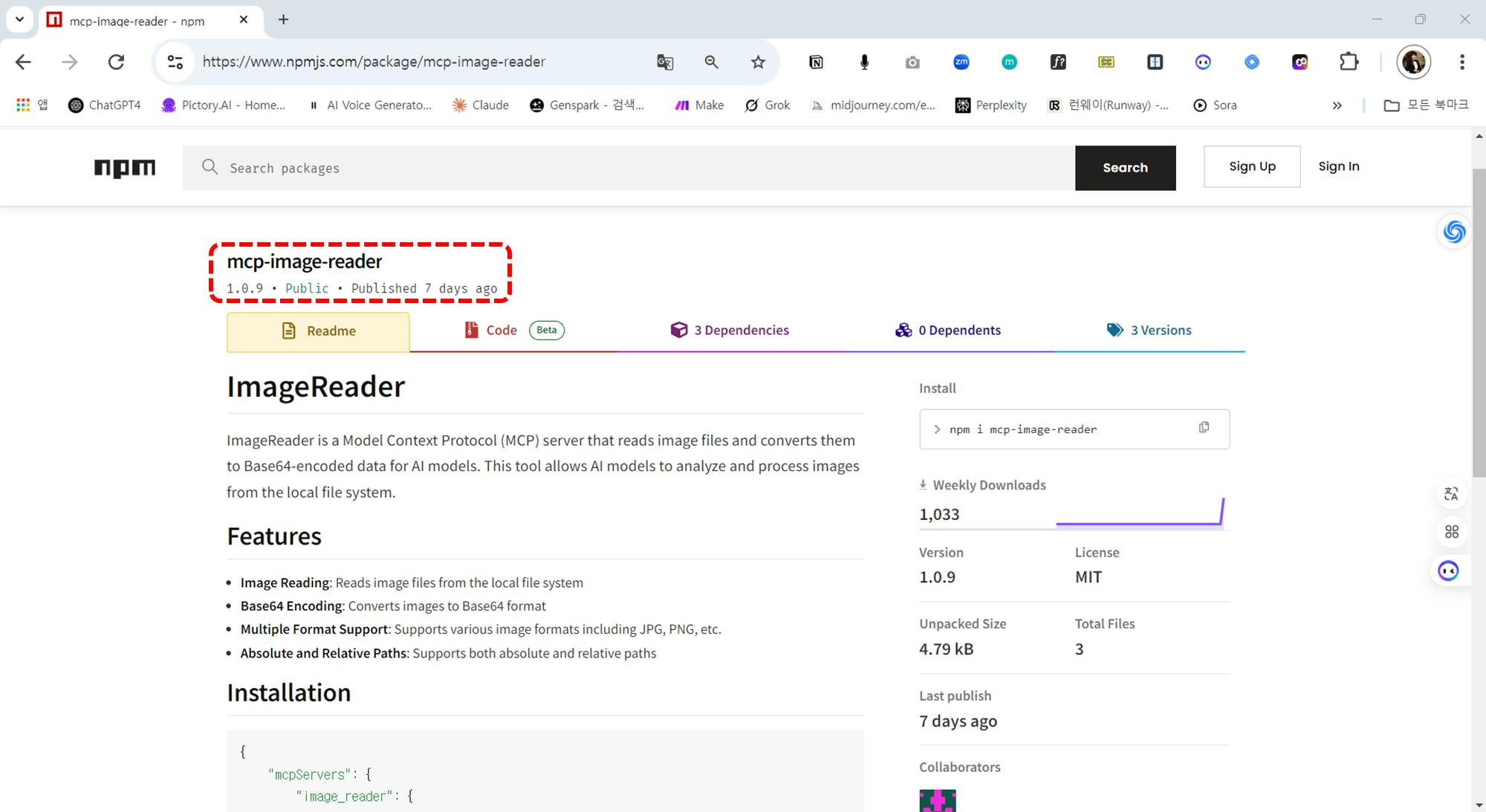Open the Chrome three-dot menu
This screenshot has height=812, width=1486.
[x=1461, y=62]
